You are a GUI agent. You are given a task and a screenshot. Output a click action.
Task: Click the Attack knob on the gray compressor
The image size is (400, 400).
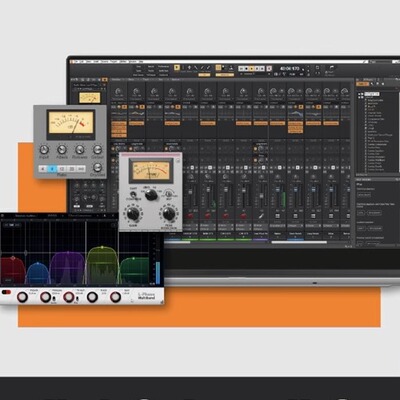[62, 150]
